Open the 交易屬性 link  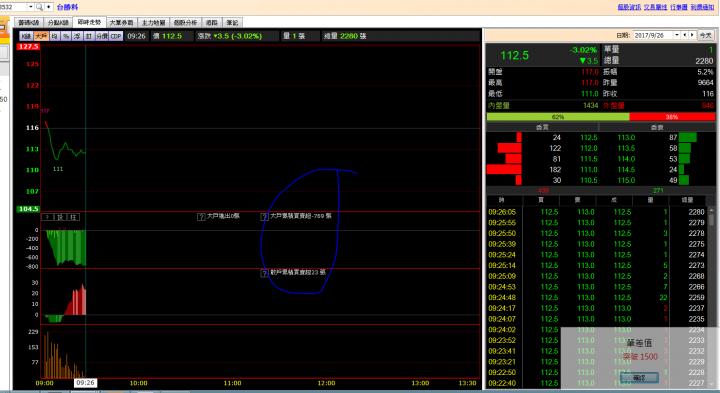(x=655, y=7)
